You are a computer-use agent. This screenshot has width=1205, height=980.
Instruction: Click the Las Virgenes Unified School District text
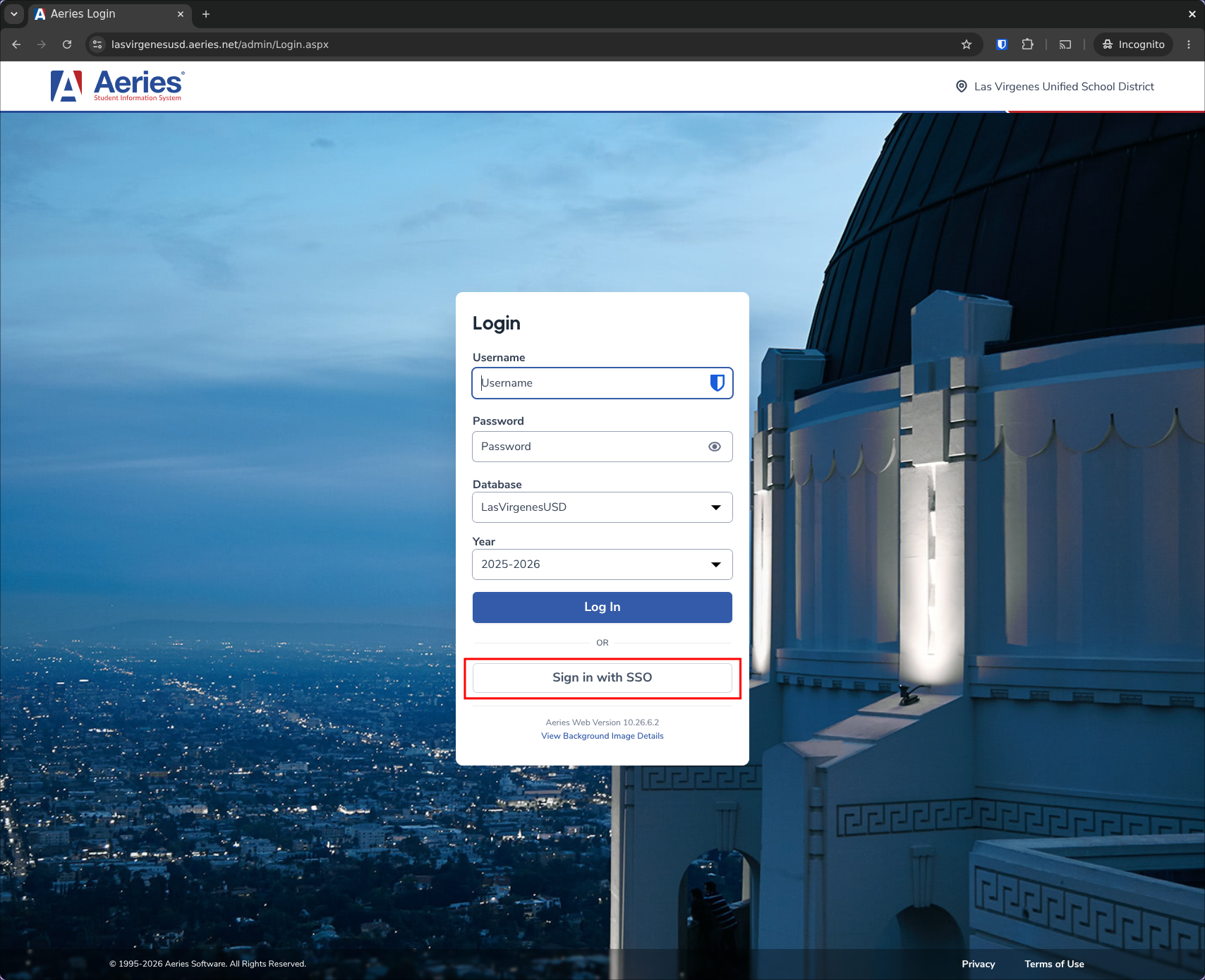coord(1064,86)
